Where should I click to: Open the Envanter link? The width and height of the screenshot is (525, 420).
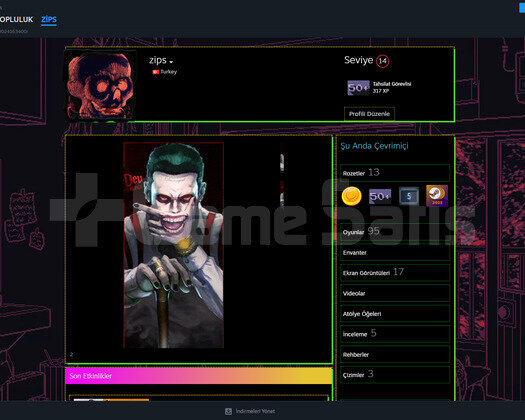coord(395,253)
